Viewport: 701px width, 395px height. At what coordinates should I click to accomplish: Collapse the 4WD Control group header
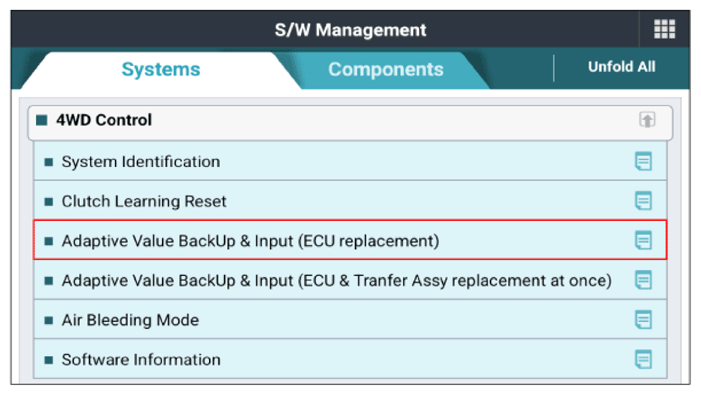coord(350,120)
